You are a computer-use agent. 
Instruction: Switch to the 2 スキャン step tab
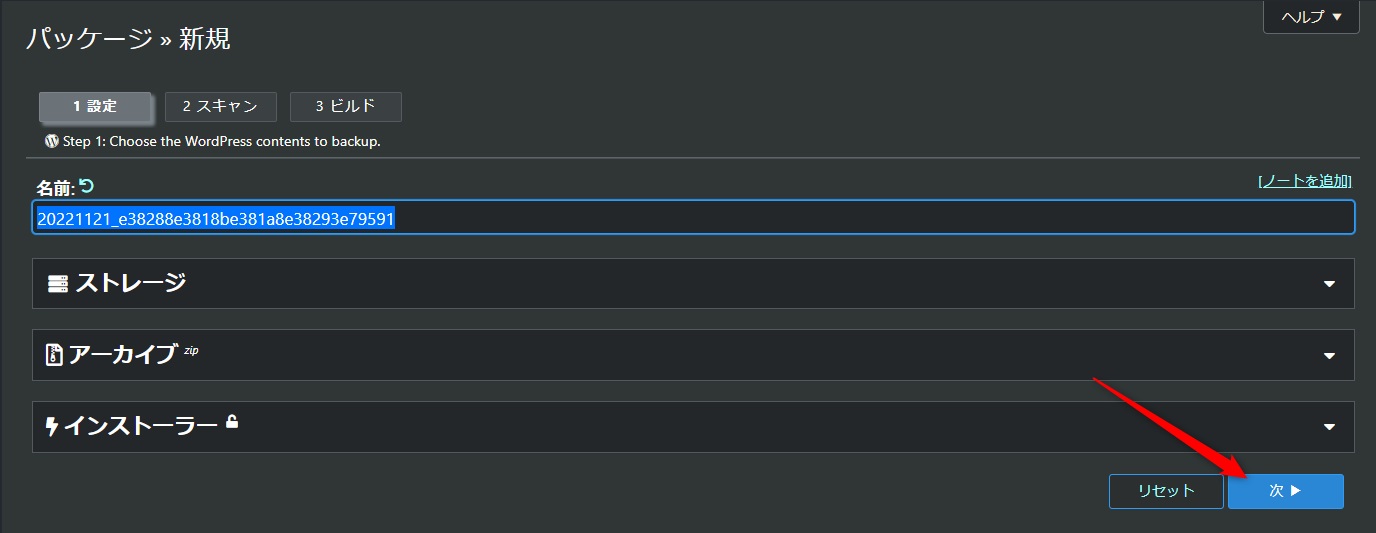tap(220, 106)
